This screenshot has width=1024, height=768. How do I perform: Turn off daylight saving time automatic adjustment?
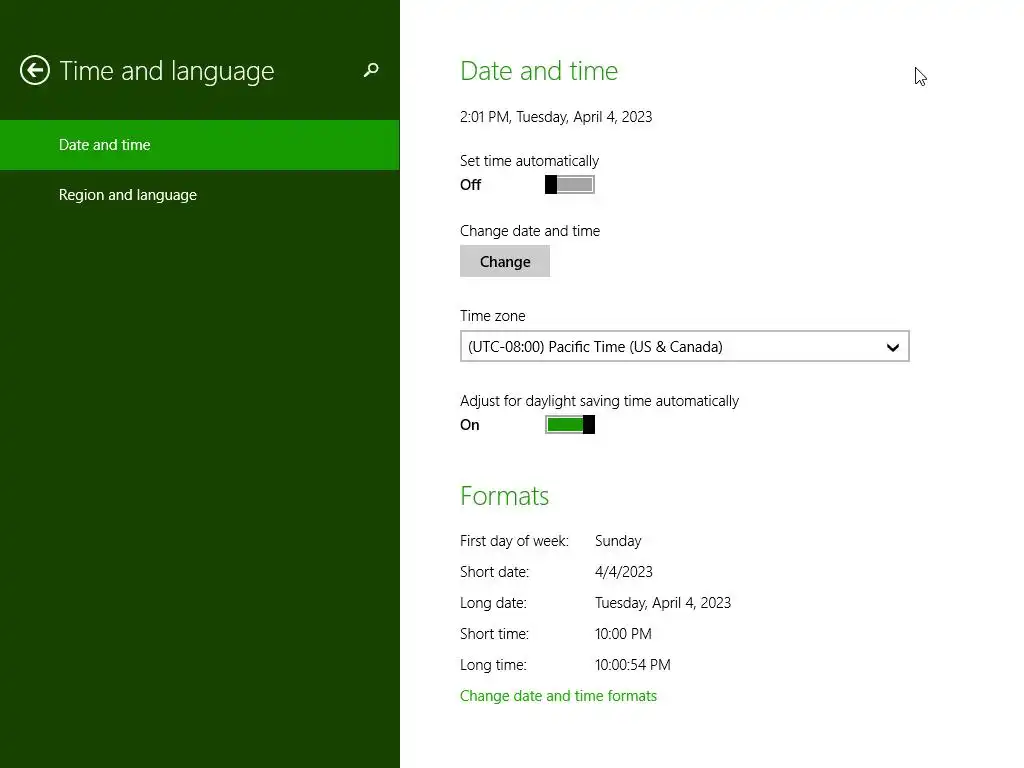point(569,424)
